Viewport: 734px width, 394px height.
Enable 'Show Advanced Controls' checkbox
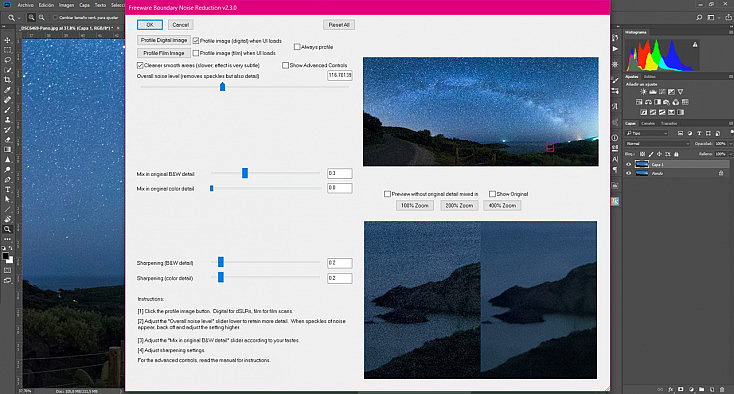[285, 65]
